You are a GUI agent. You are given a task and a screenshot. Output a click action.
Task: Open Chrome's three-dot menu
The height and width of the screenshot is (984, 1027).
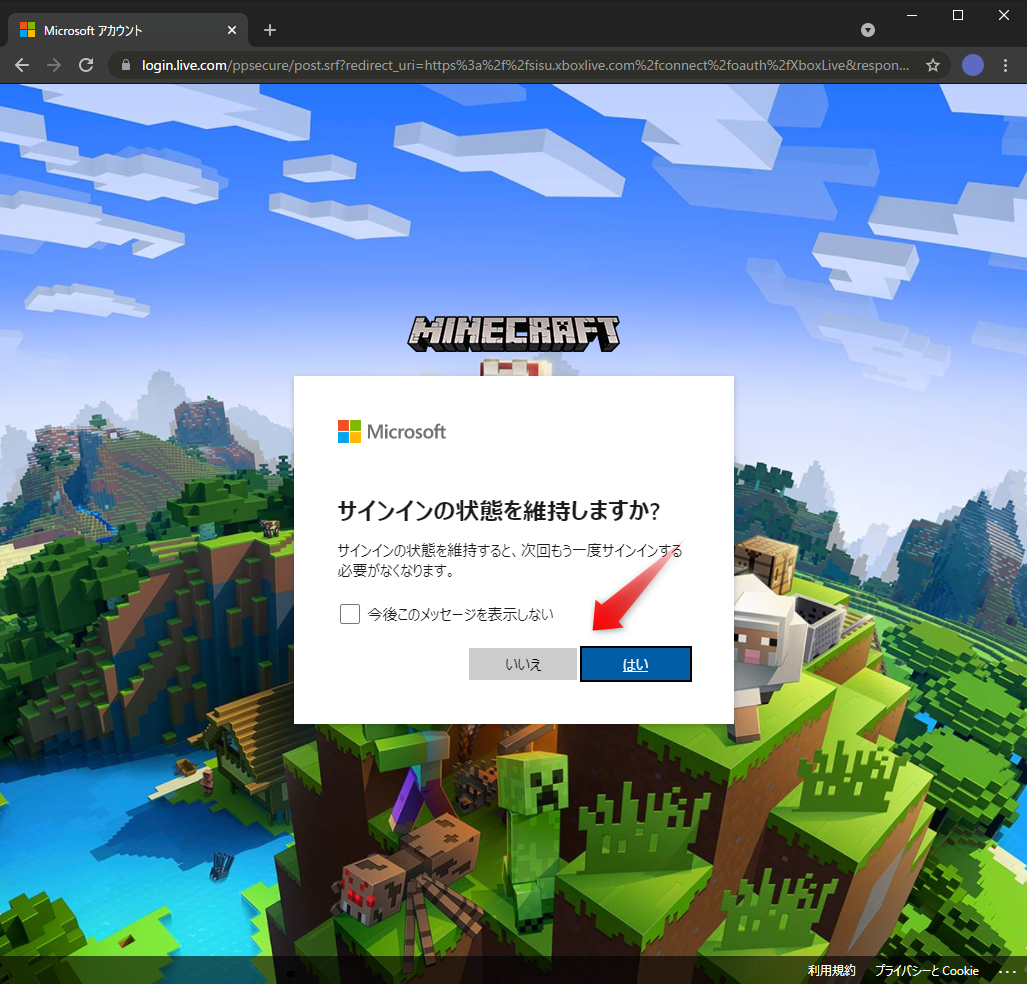coord(1005,65)
